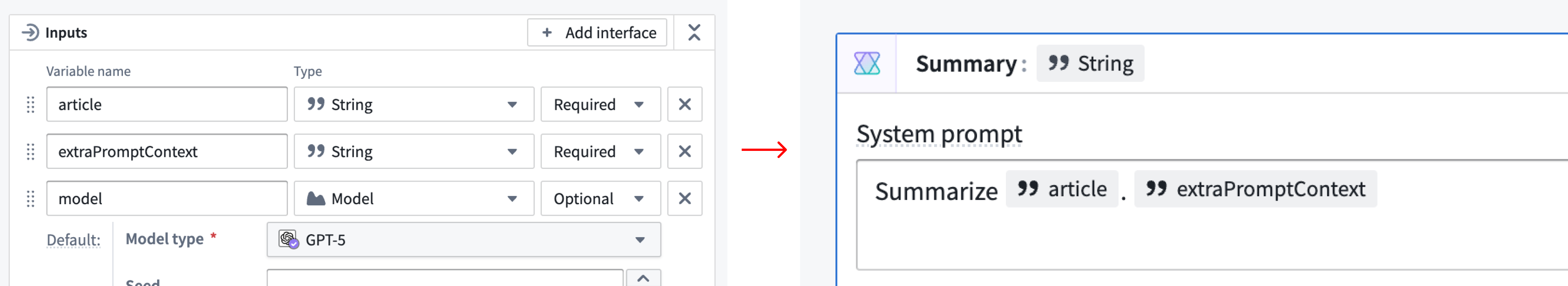Click the Summary String type badge

(x=1090, y=63)
